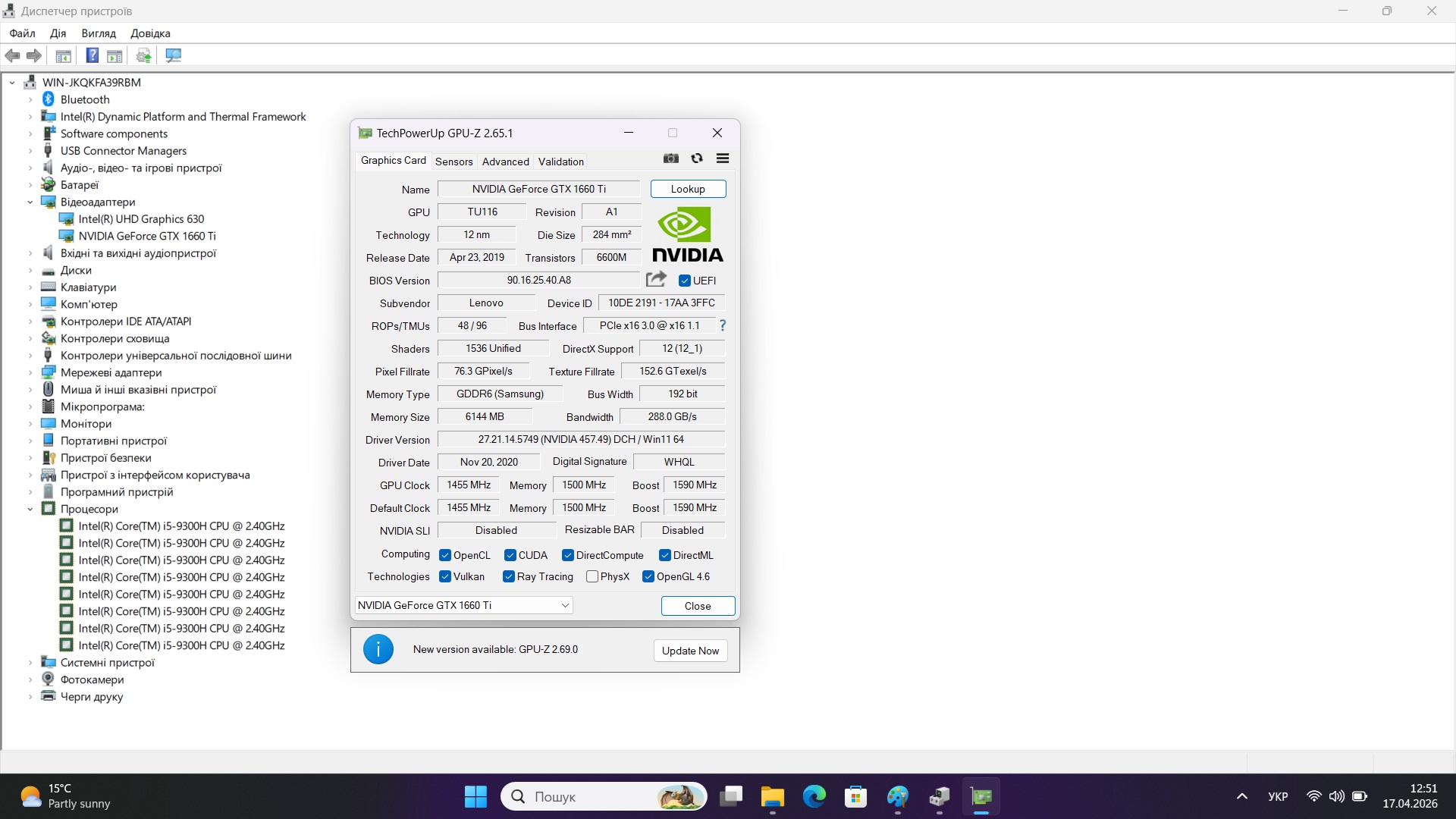
Task: Expand the Bluetooth tree node
Action: click(30, 99)
